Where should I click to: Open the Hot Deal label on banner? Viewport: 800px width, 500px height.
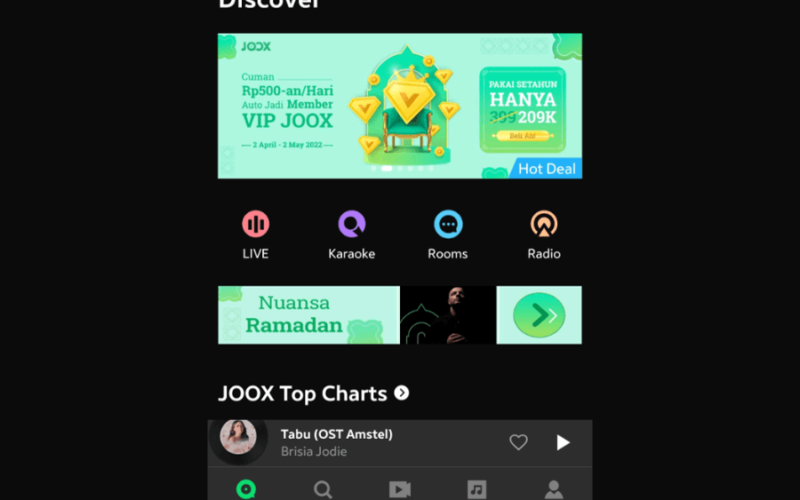coord(546,169)
